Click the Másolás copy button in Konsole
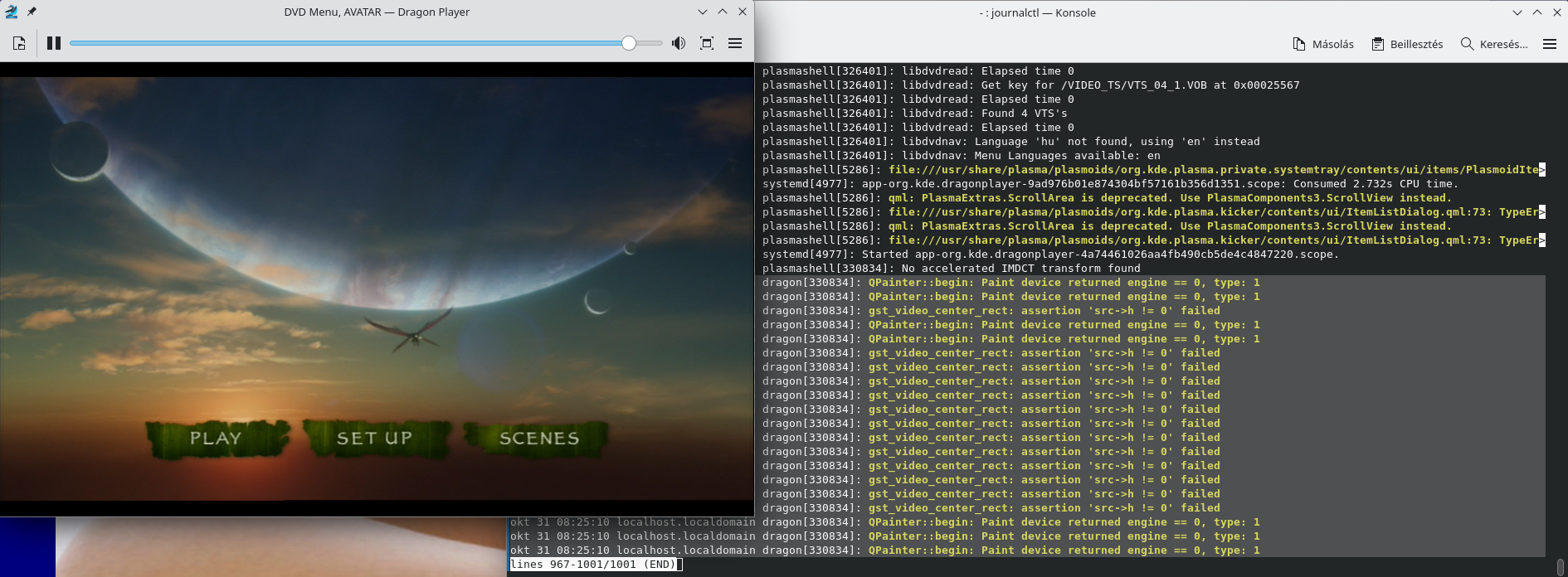The height and width of the screenshot is (577, 1568). coord(1323,44)
